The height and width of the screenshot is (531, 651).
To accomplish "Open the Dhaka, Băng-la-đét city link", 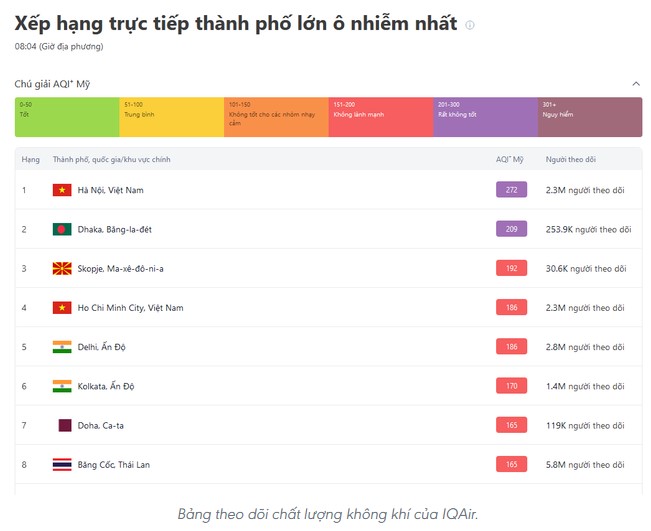I will click(x=115, y=229).
